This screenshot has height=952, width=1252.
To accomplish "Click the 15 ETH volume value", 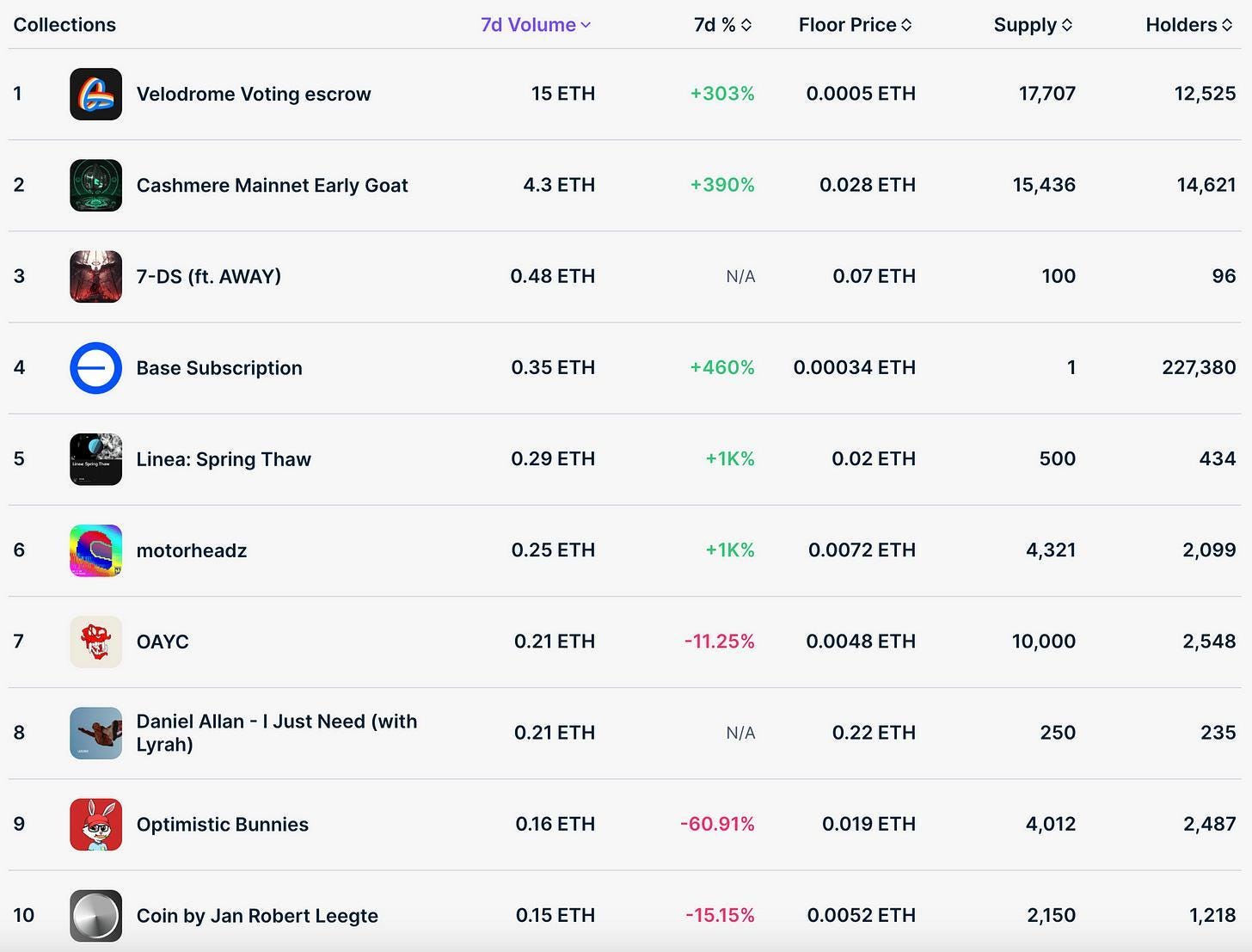I will [563, 94].
